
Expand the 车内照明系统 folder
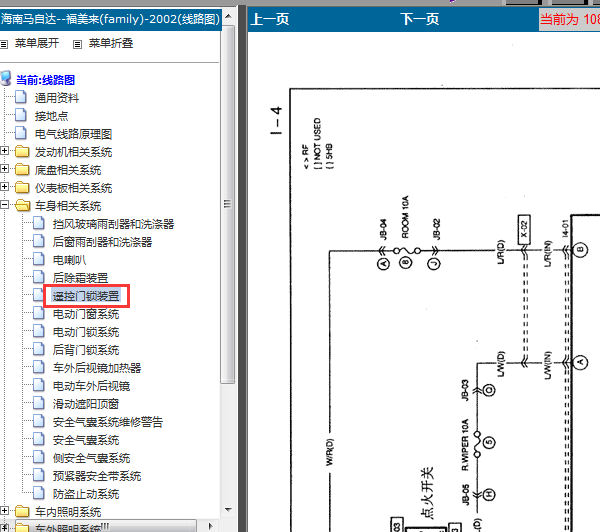[x=4, y=511]
